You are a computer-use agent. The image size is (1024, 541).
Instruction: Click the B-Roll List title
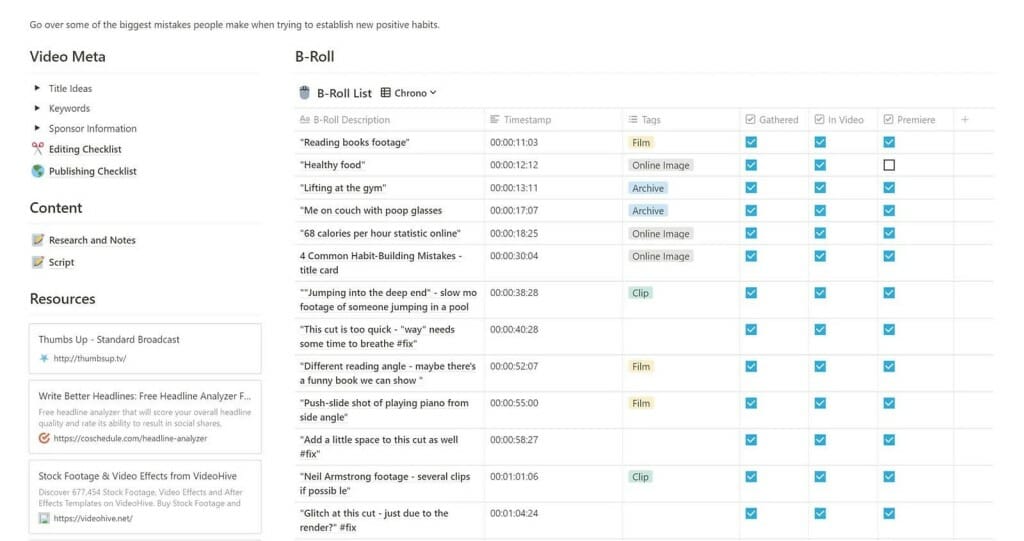point(344,93)
